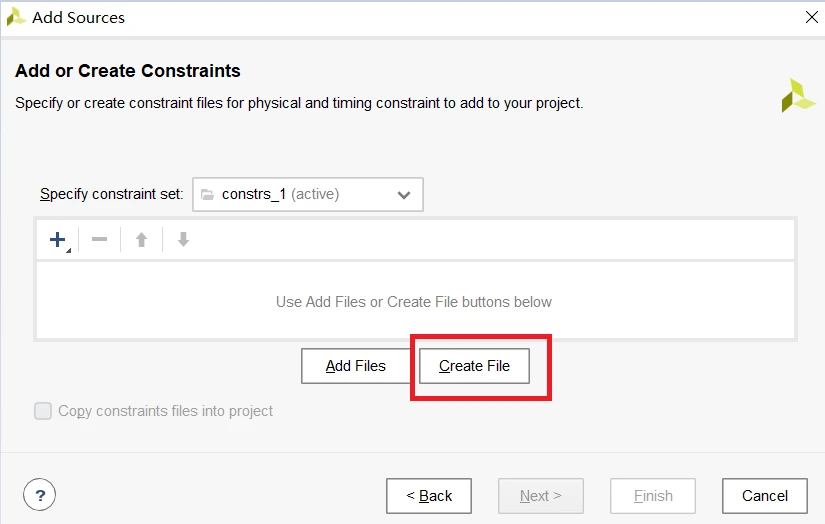Click the Next button
Image resolution: width=825 pixels, height=524 pixels.
click(x=541, y=495)
